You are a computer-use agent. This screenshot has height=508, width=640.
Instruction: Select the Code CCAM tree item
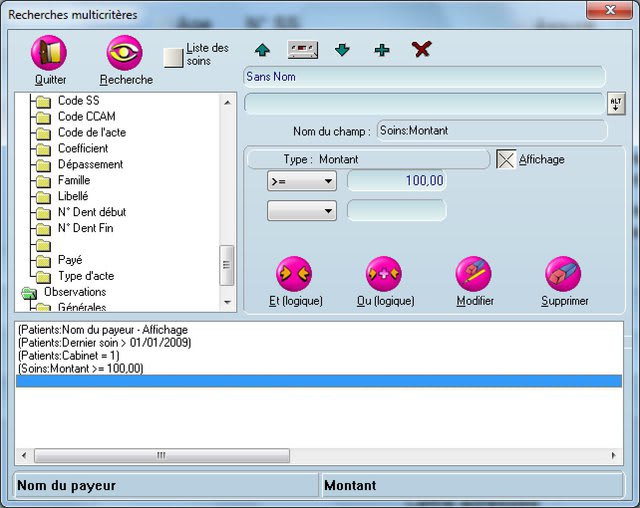86,117
